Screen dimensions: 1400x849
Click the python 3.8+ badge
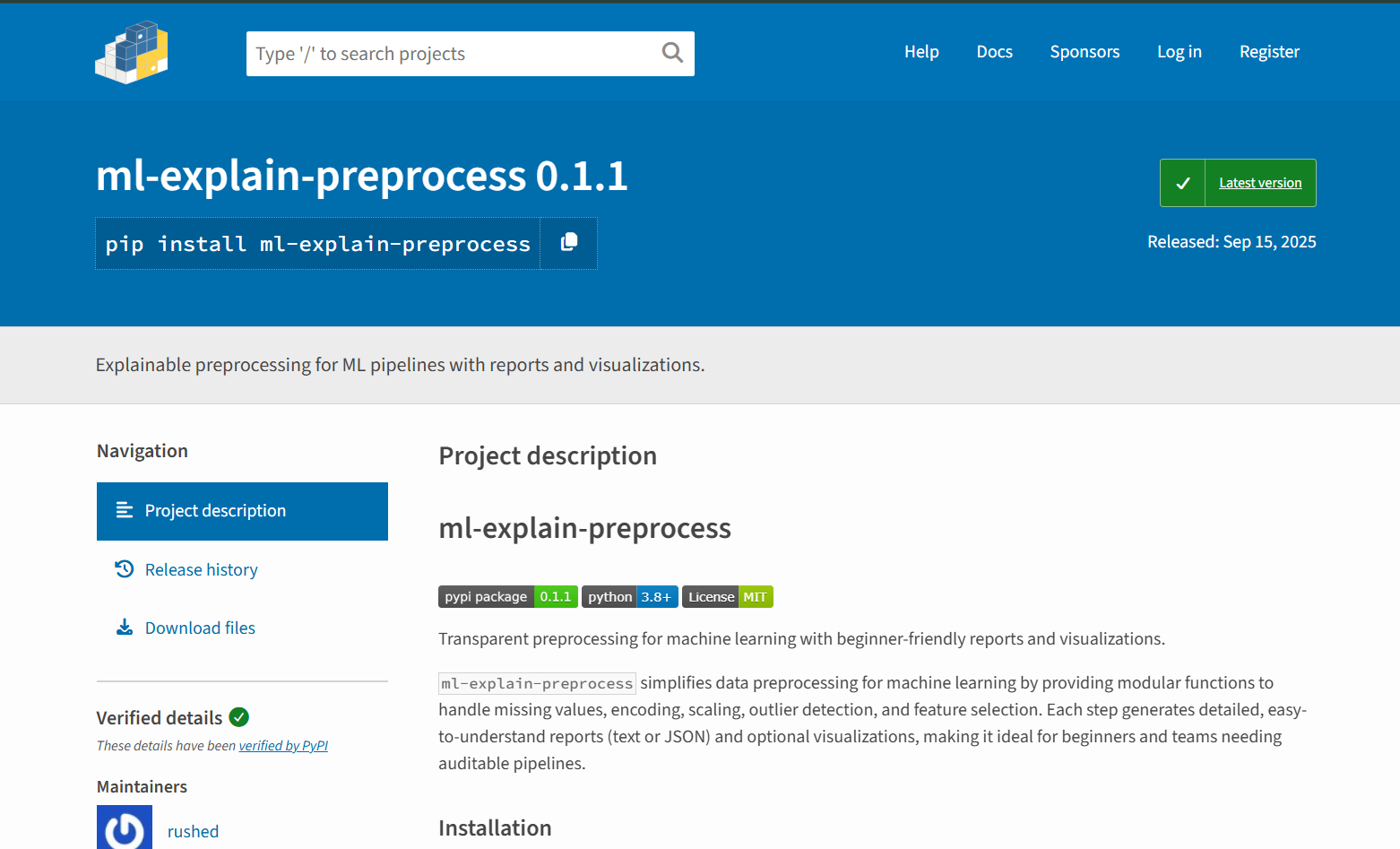(x=629, y=597)
